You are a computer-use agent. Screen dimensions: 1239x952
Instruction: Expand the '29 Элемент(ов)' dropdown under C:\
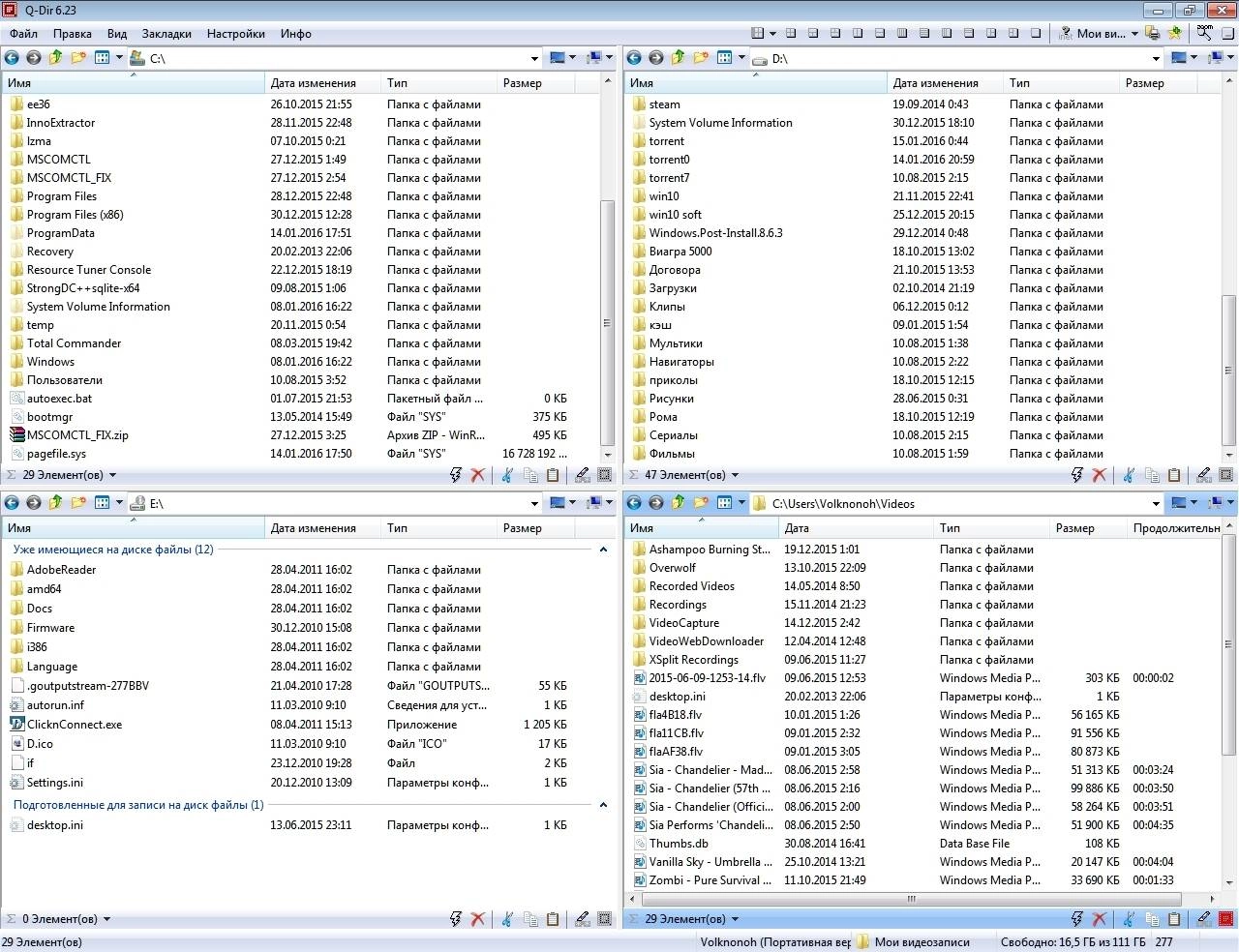pos(112,475)
